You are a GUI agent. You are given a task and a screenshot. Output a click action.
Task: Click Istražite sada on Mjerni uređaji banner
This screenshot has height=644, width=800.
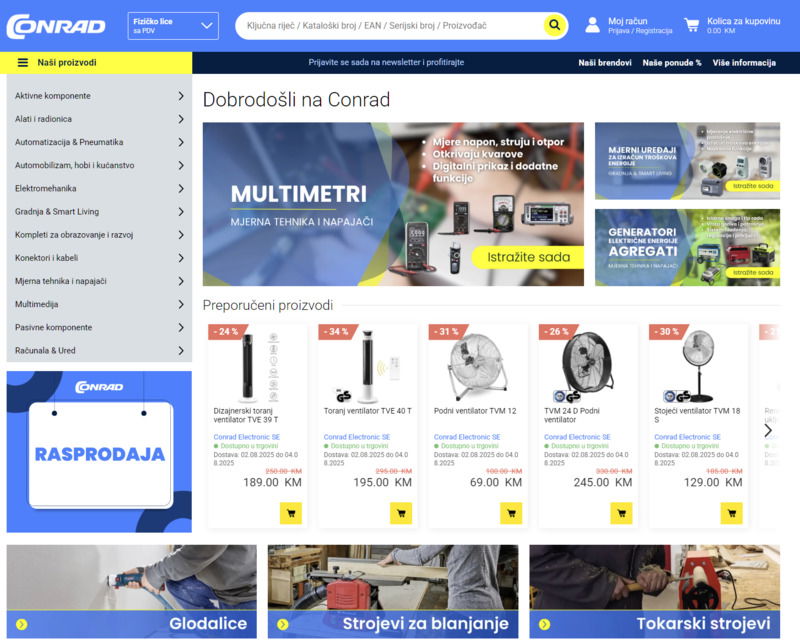(753, 186)
